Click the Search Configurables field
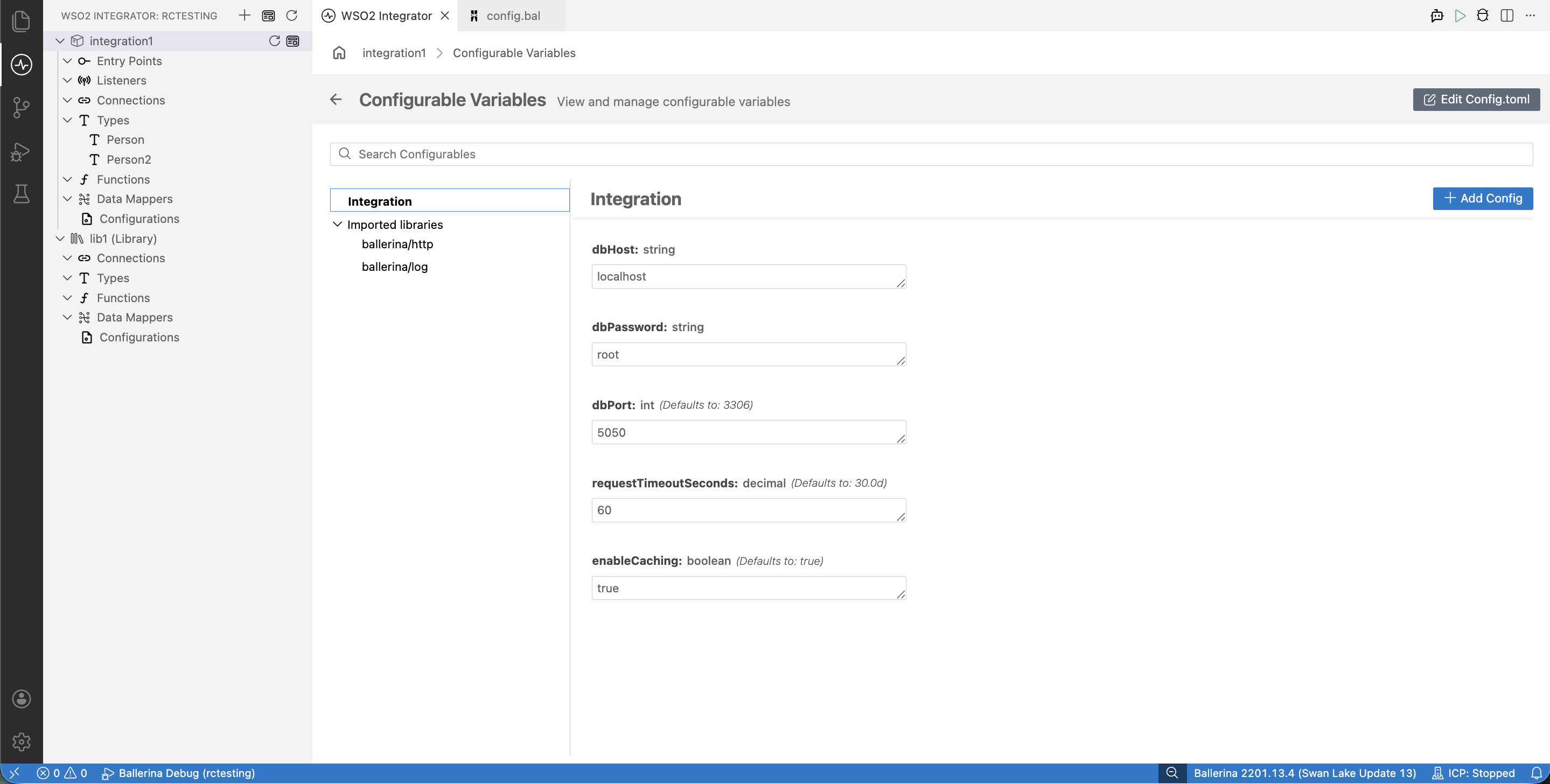 931,154
